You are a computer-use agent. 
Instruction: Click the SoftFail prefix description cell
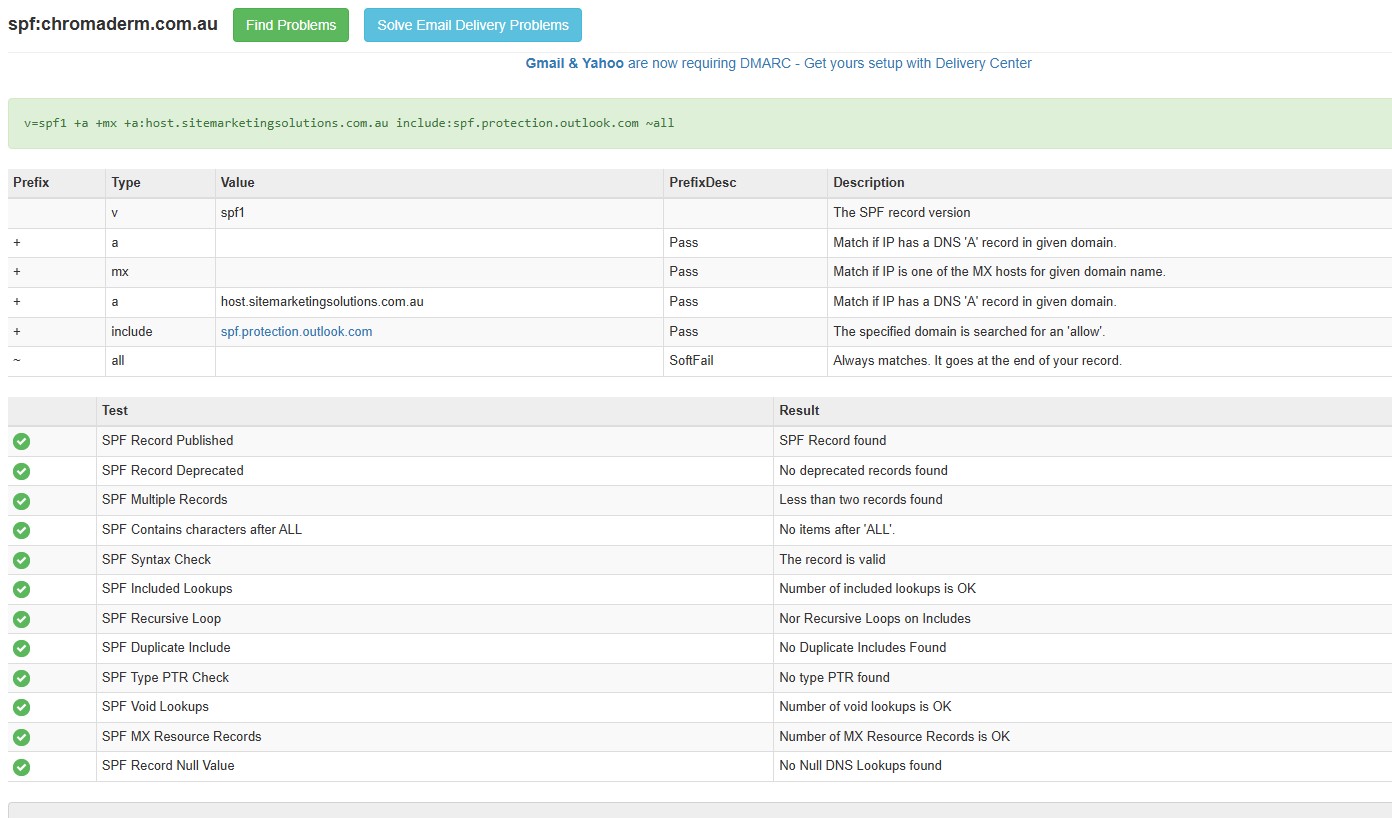point(745,361)
